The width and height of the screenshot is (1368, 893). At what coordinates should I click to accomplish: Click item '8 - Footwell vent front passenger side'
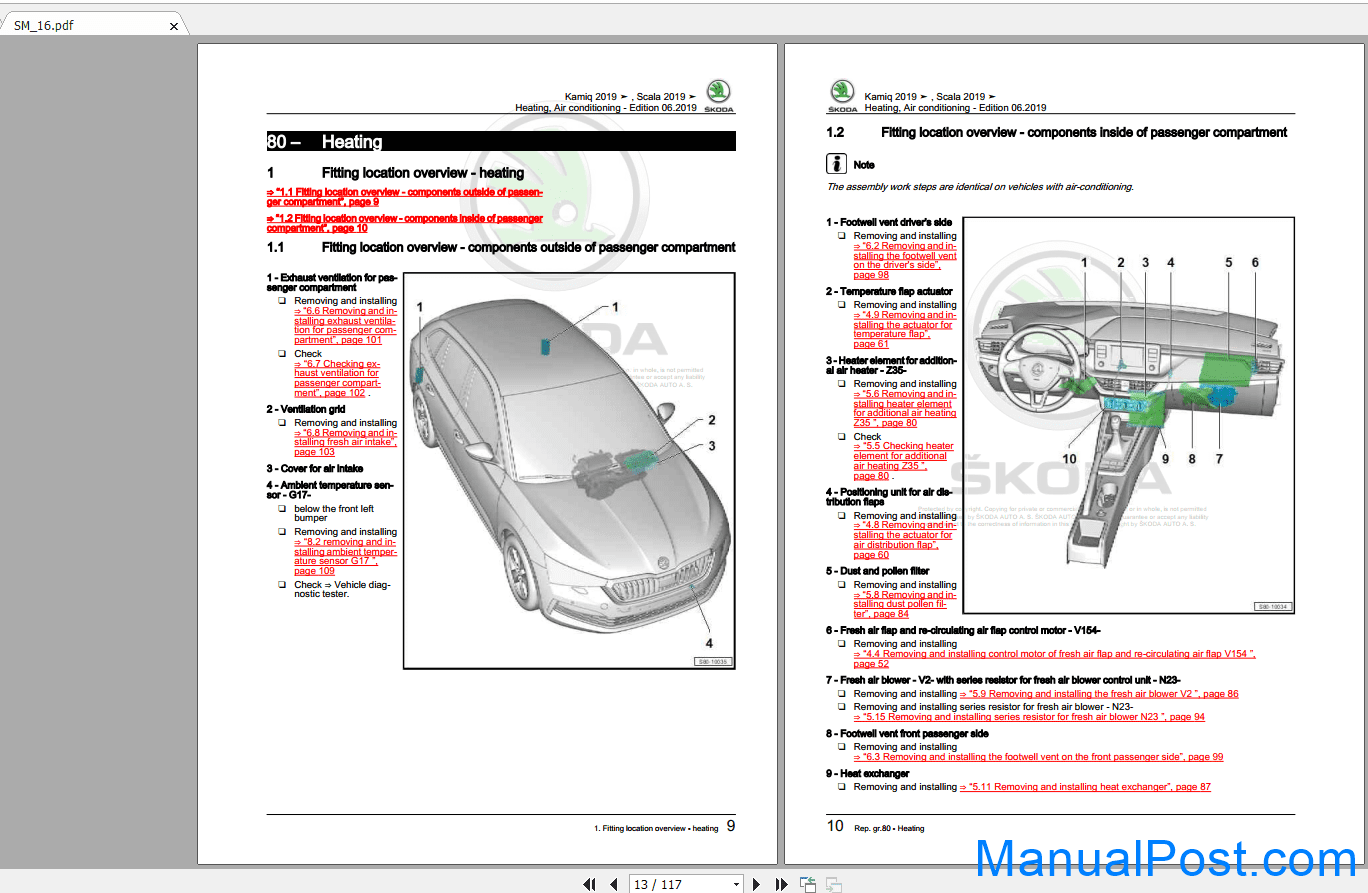pyautogui.click(x=907, y=733)
